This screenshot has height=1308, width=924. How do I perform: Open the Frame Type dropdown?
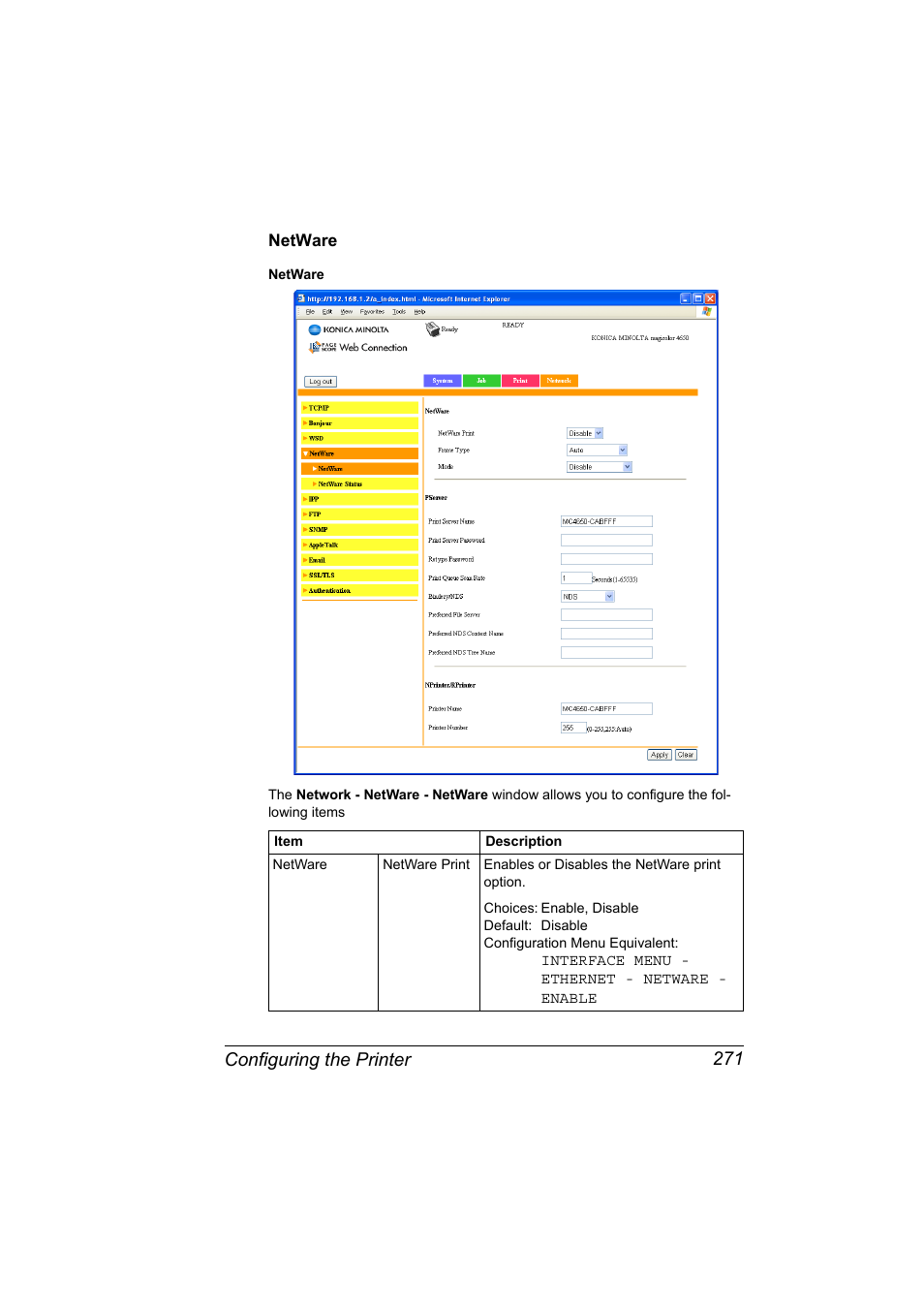tap(597, 450)
